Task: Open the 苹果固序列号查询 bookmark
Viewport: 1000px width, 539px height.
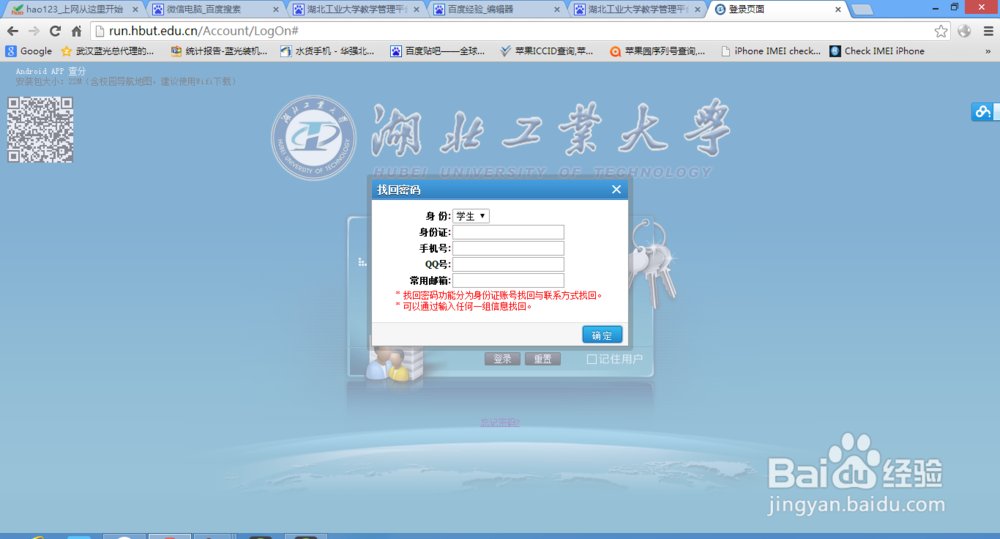Action: coord(658,51)
